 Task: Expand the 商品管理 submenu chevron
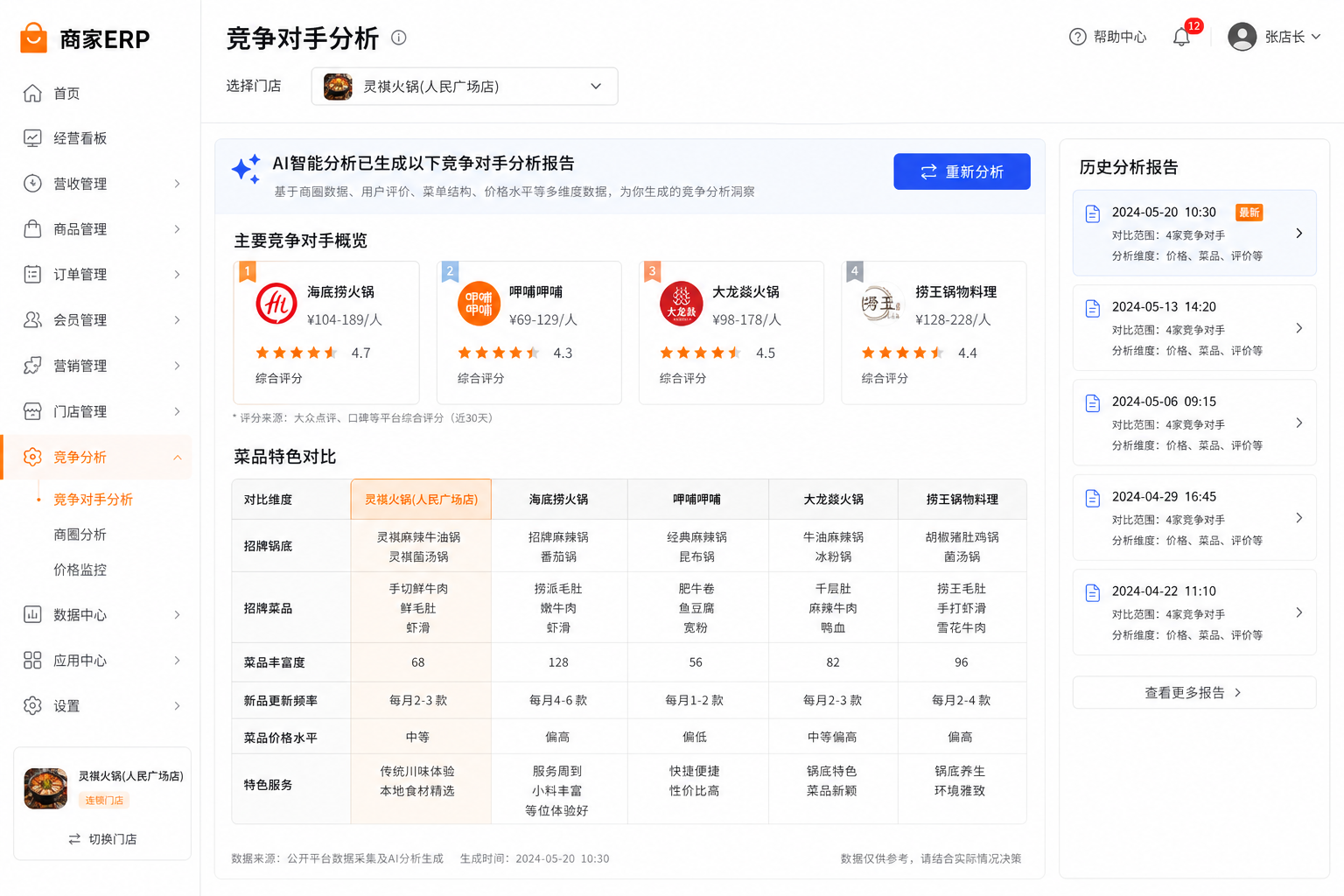pos(177,228)
